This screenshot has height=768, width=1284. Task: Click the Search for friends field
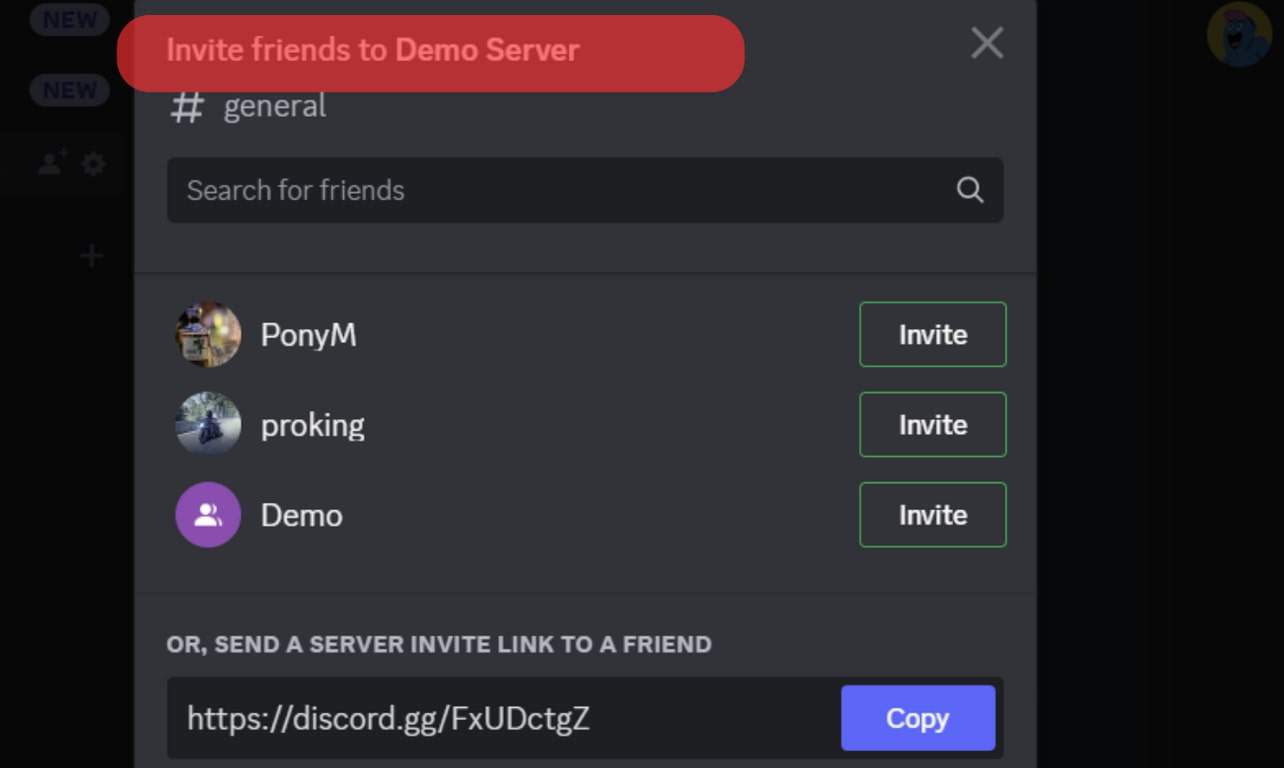click(x=560, y=190)
